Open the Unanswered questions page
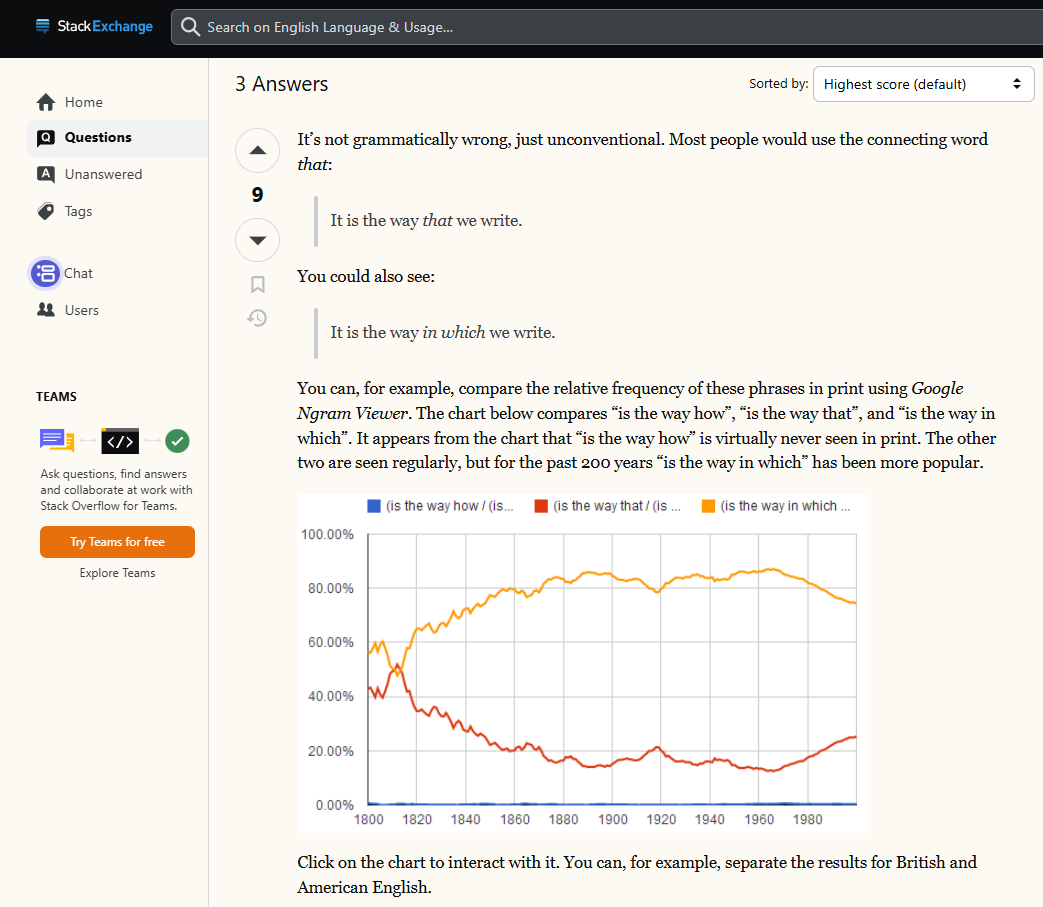 pos(103,174)
